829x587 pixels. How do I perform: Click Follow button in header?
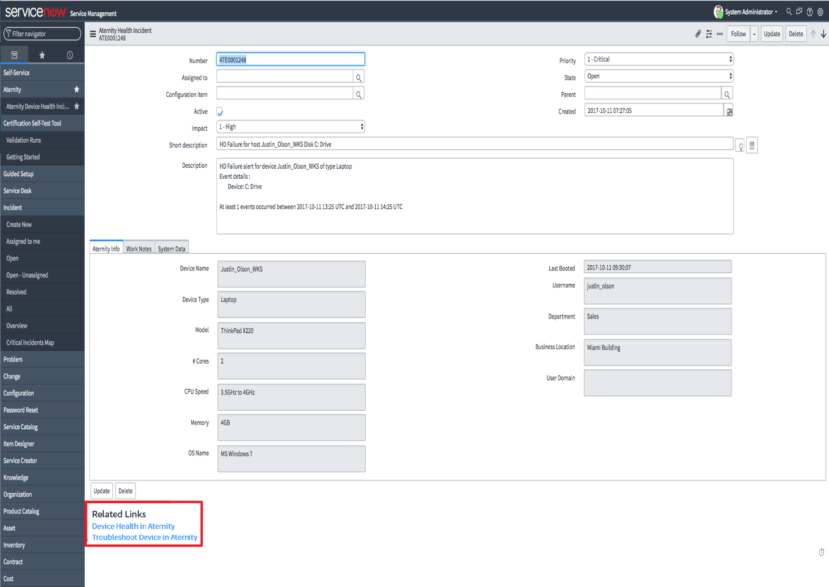tap(739, 34)
